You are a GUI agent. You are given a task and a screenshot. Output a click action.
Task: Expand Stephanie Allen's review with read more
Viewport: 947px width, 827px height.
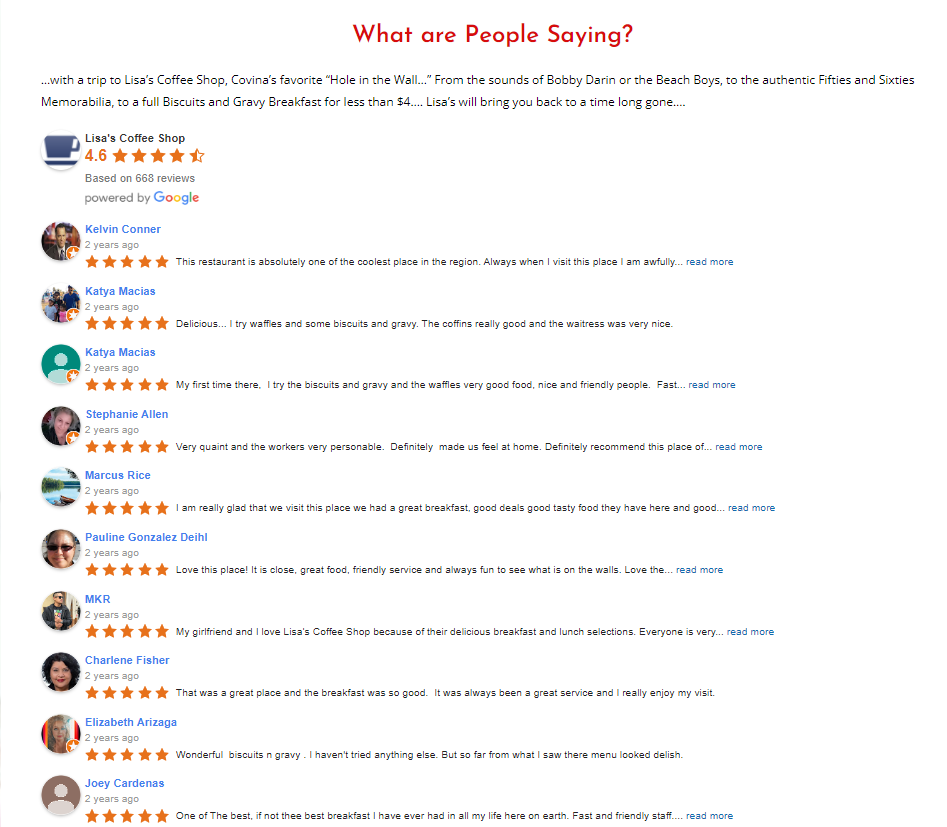738,447
